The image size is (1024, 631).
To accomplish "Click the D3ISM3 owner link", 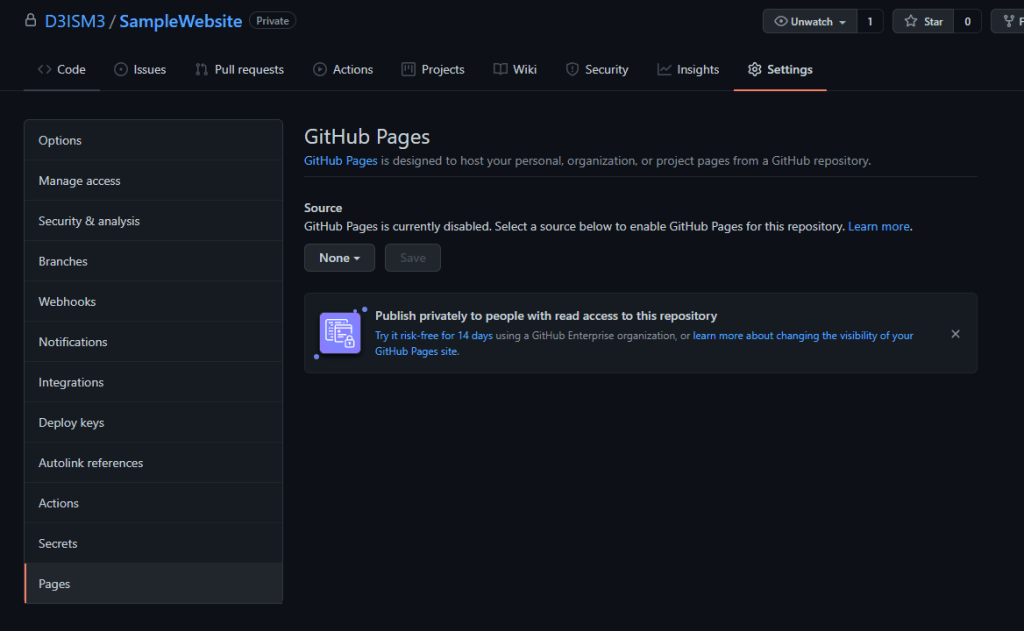I will click(x=74, y=21).
